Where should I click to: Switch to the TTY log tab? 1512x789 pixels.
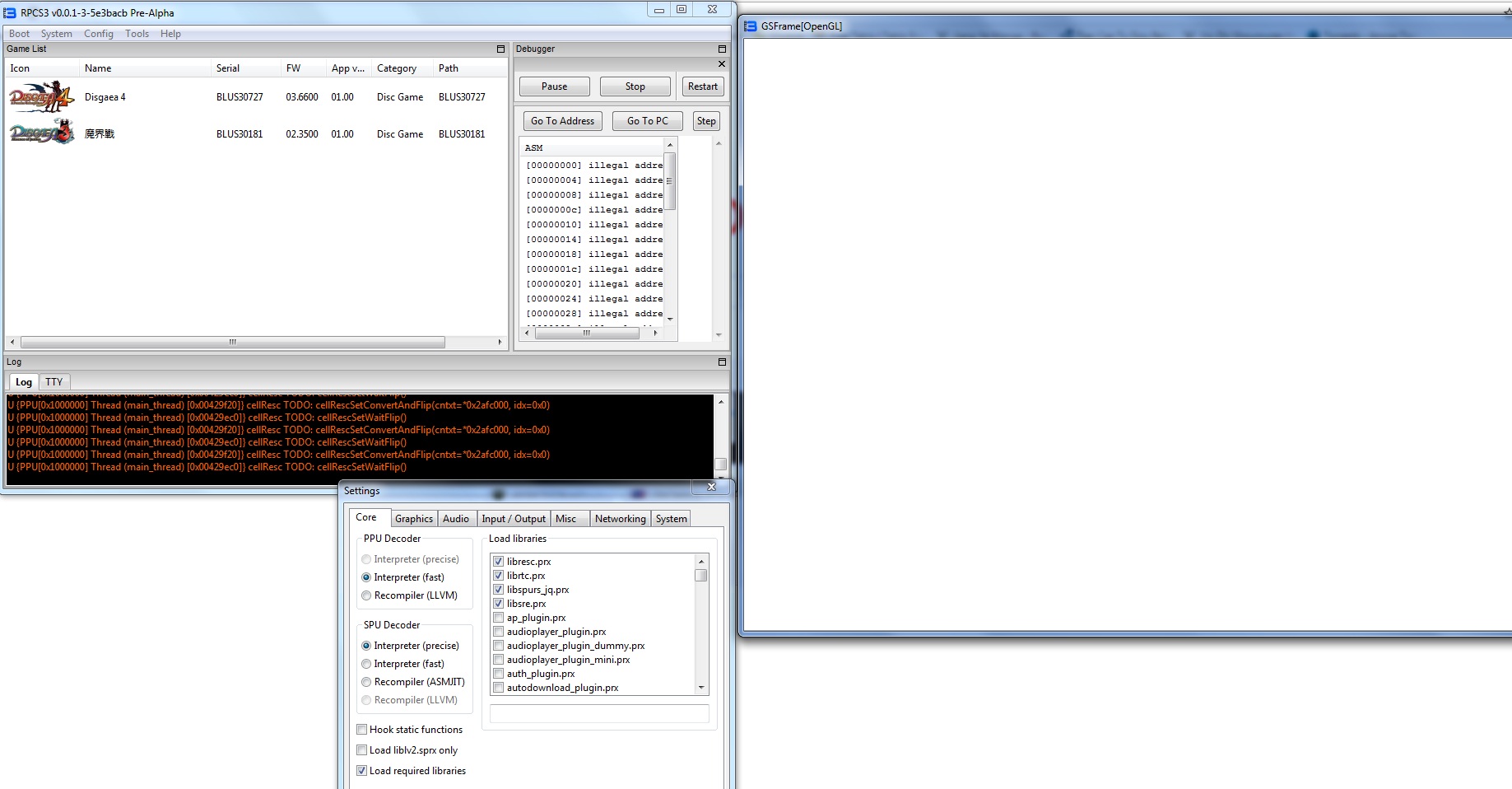(54, 382)
